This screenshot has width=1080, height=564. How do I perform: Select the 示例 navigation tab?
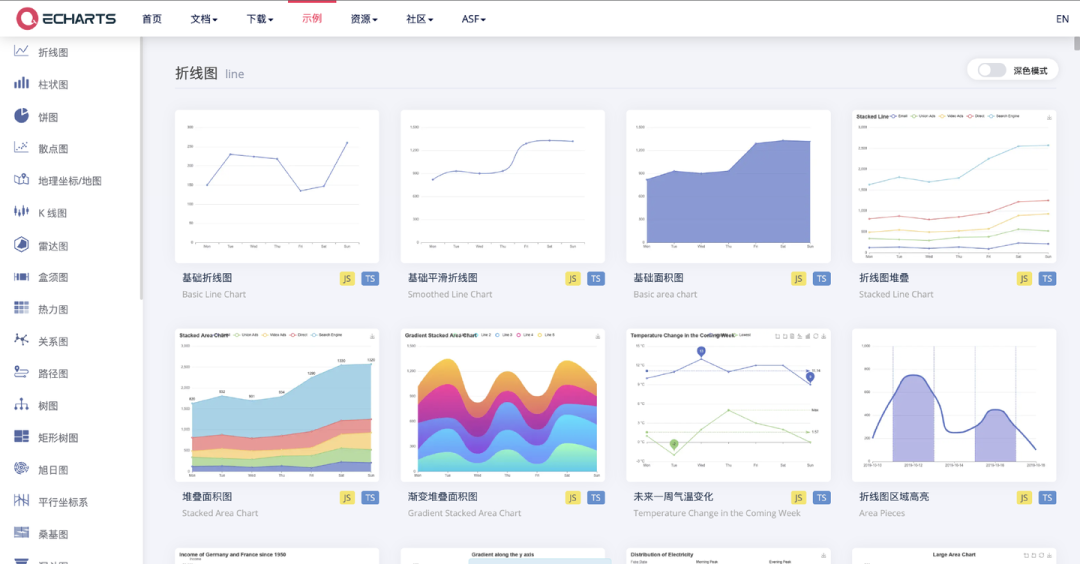click(312, 19)
